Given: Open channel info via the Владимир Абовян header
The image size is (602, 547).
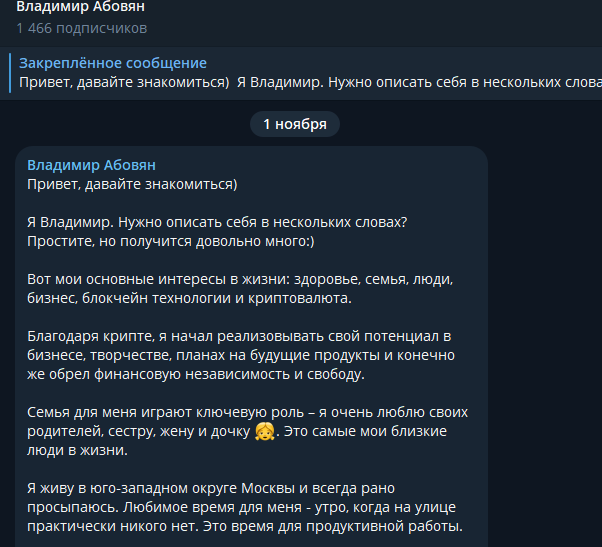Looking at the screenshot, I should pyautogui.click(x=81, y=6).
